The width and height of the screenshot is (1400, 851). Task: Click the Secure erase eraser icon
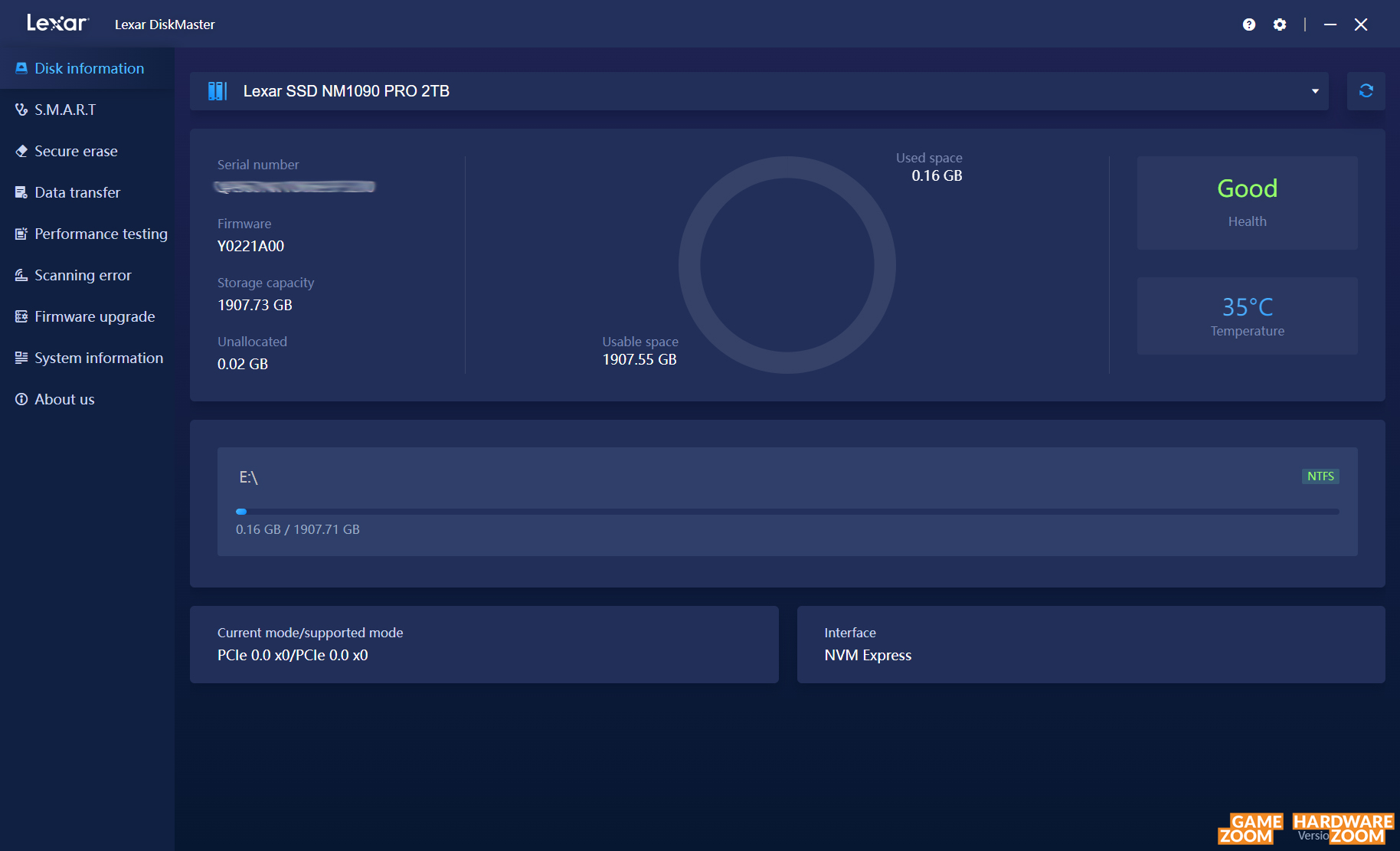pyautogui.click(x=21, y=151)
